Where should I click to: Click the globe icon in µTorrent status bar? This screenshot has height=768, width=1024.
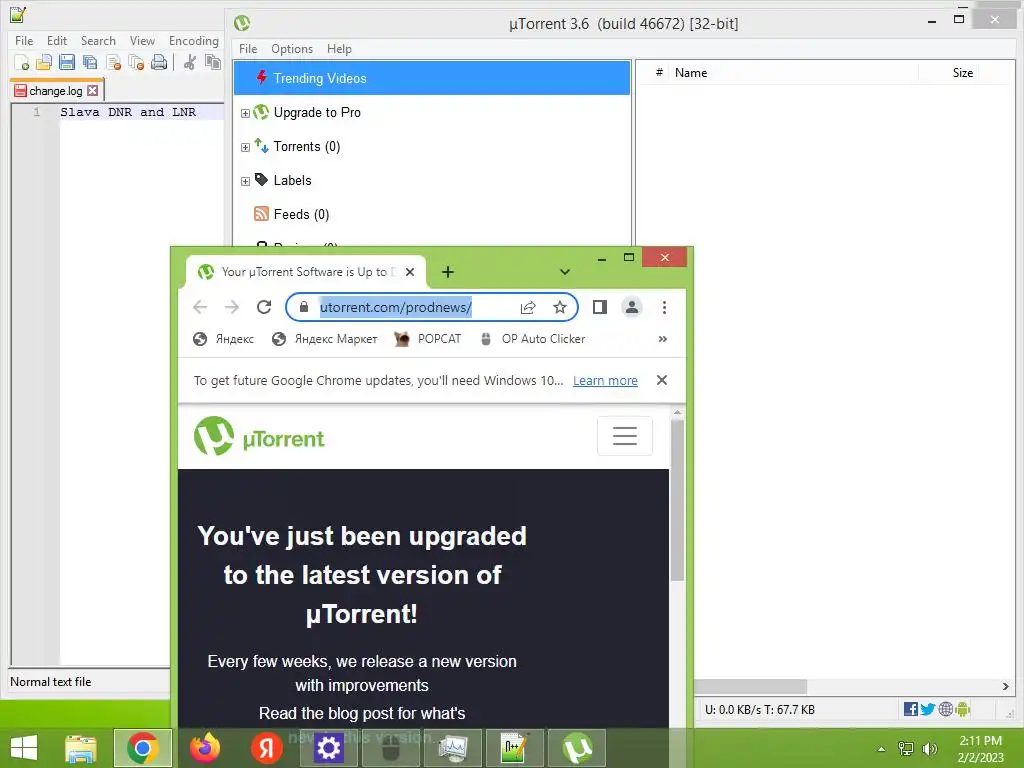click(x=945, y=709)
